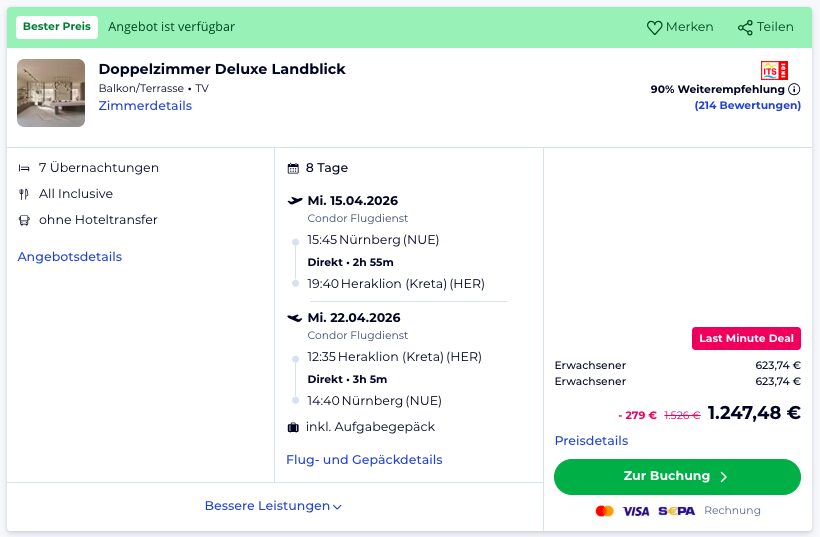This screenshot has width=820, height=537.
Task: Click the text "15:45 Nürnberg (NUE)"
Action: click(x=373, y=240)
